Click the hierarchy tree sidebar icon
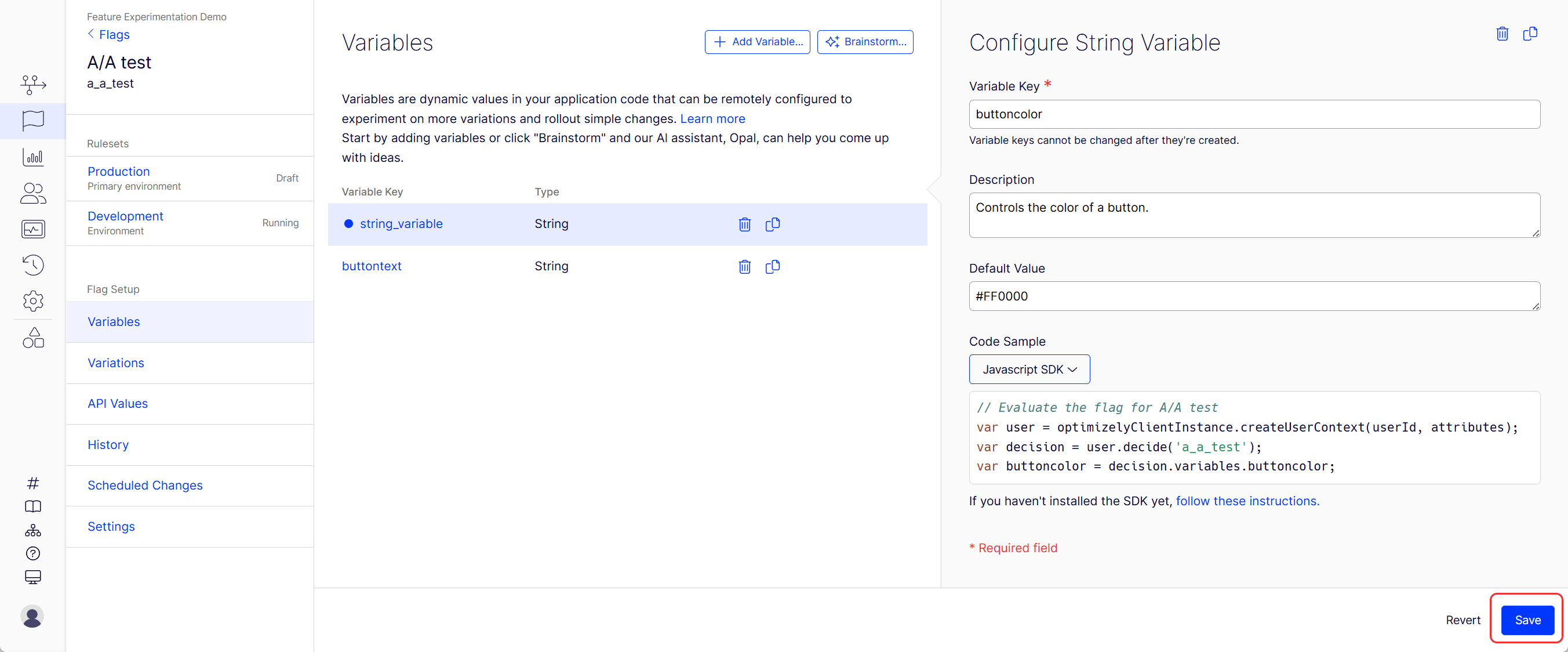 tap(33, 530)
